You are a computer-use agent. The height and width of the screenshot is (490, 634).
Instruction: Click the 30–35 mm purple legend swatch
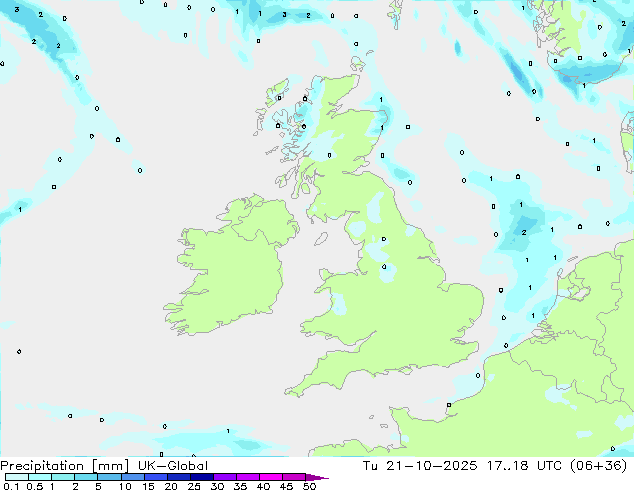(224, 477)
